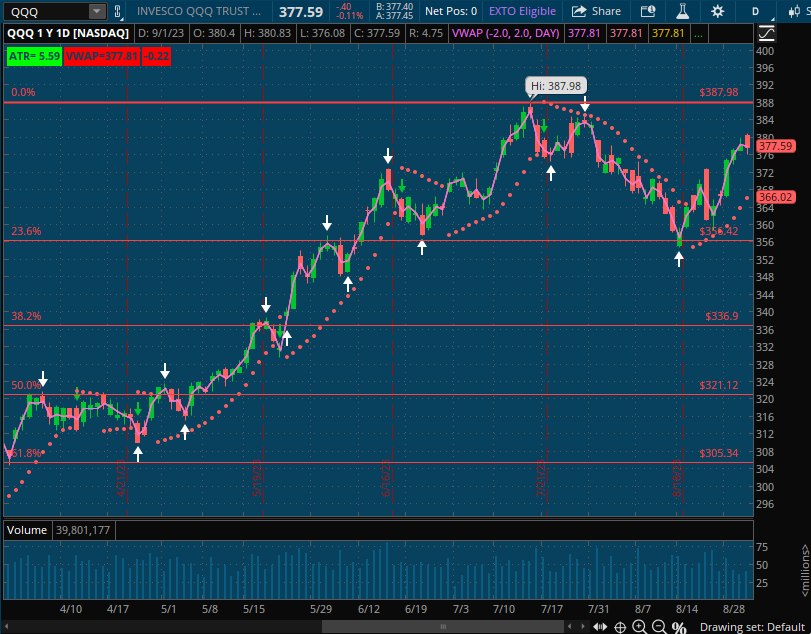Click the EXTO Eligible label

[522, 11]
